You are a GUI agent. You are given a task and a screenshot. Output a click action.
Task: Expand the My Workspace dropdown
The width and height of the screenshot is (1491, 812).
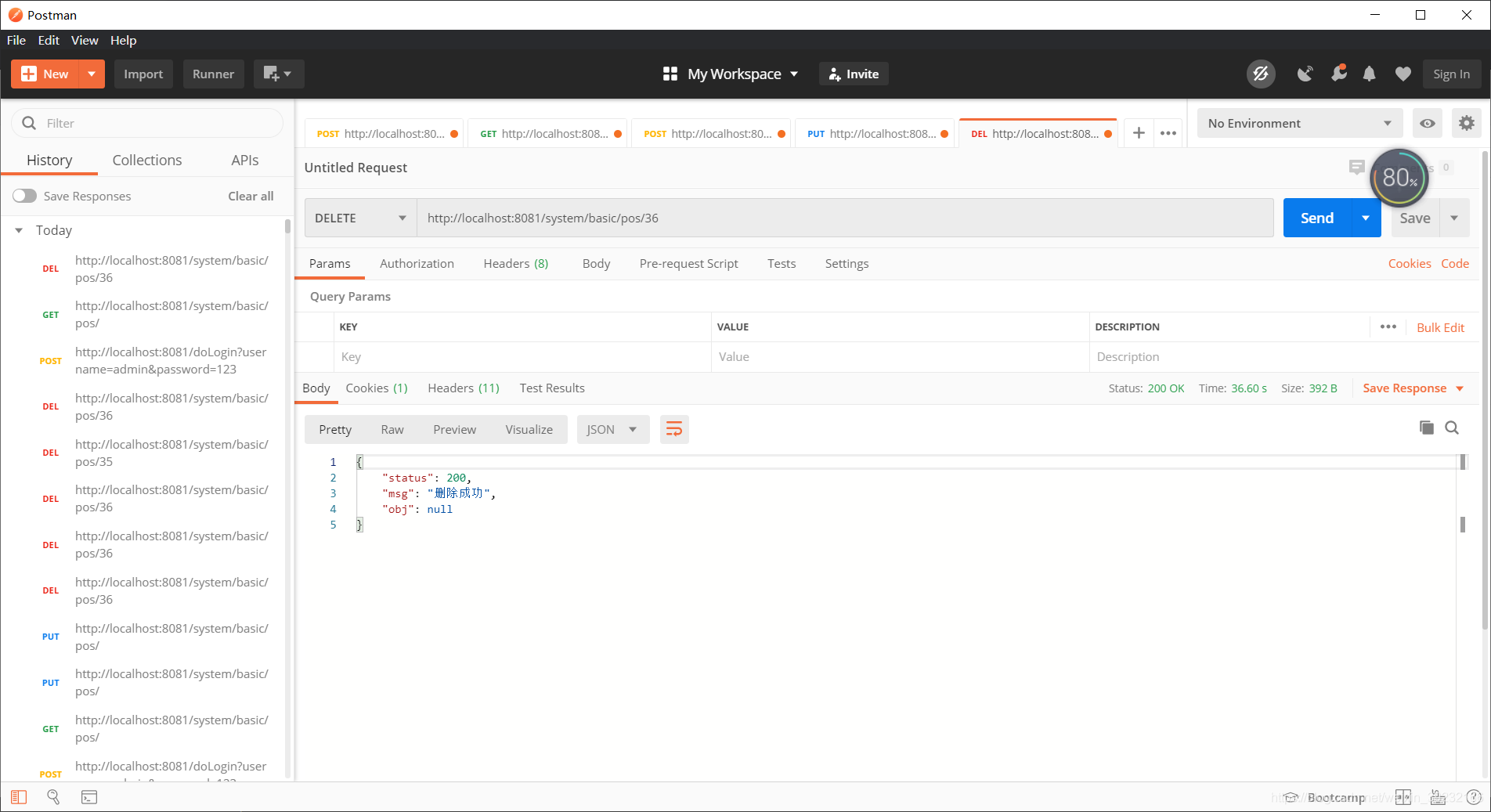pyautogui.click(x=794, y=74)
